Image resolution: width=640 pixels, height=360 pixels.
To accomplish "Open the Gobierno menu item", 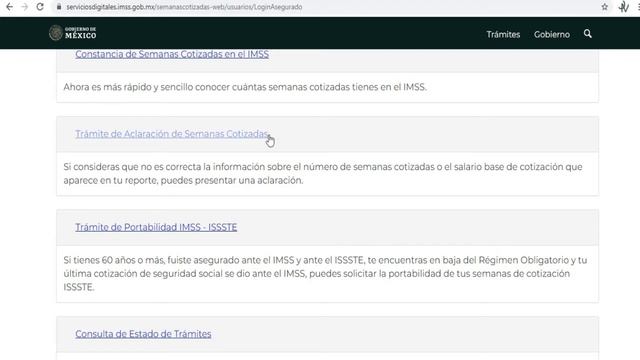I will (x=552, y=35).
